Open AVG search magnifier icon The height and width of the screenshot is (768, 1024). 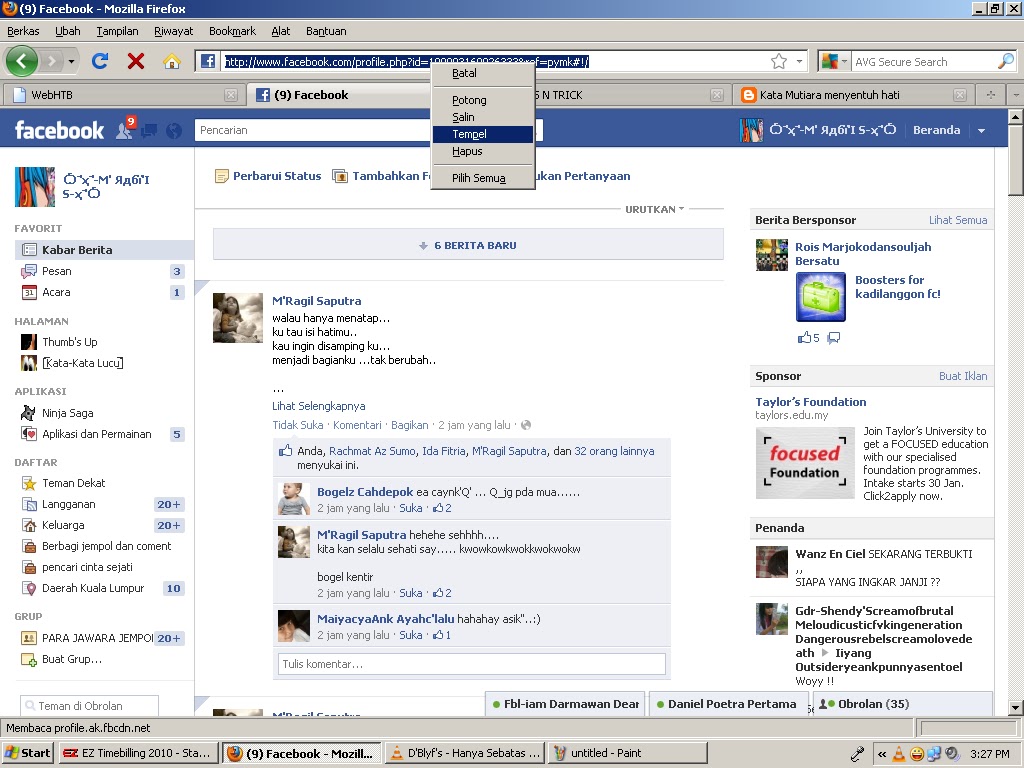(1006, 61)
